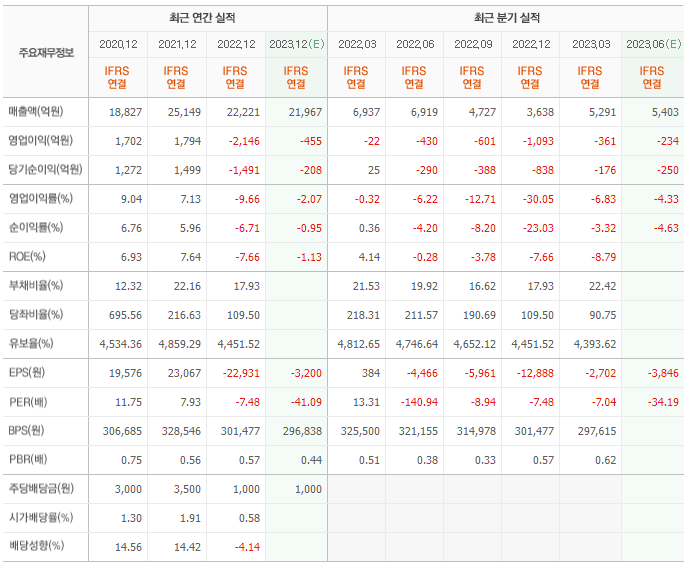Click the EPS value -22,931
The height and width of the screenshot is (565, 691).
click(241, 373)
